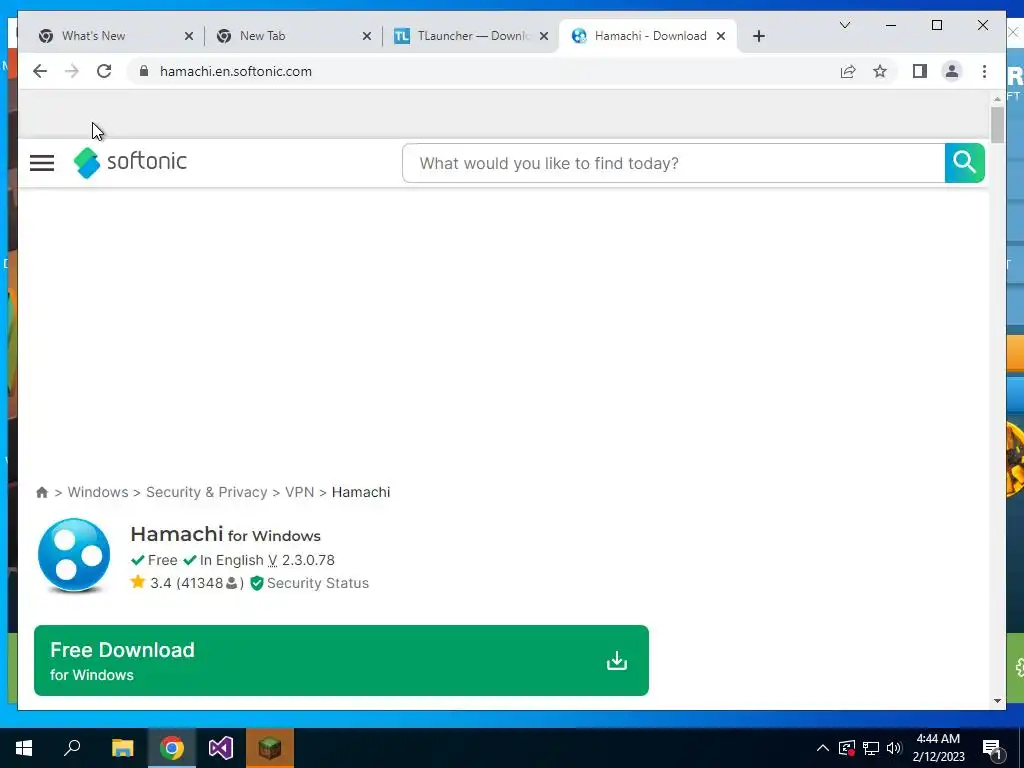Open Chrome side panel
This screenshot has width=1024, height=768.
click(x=920, y=71)
